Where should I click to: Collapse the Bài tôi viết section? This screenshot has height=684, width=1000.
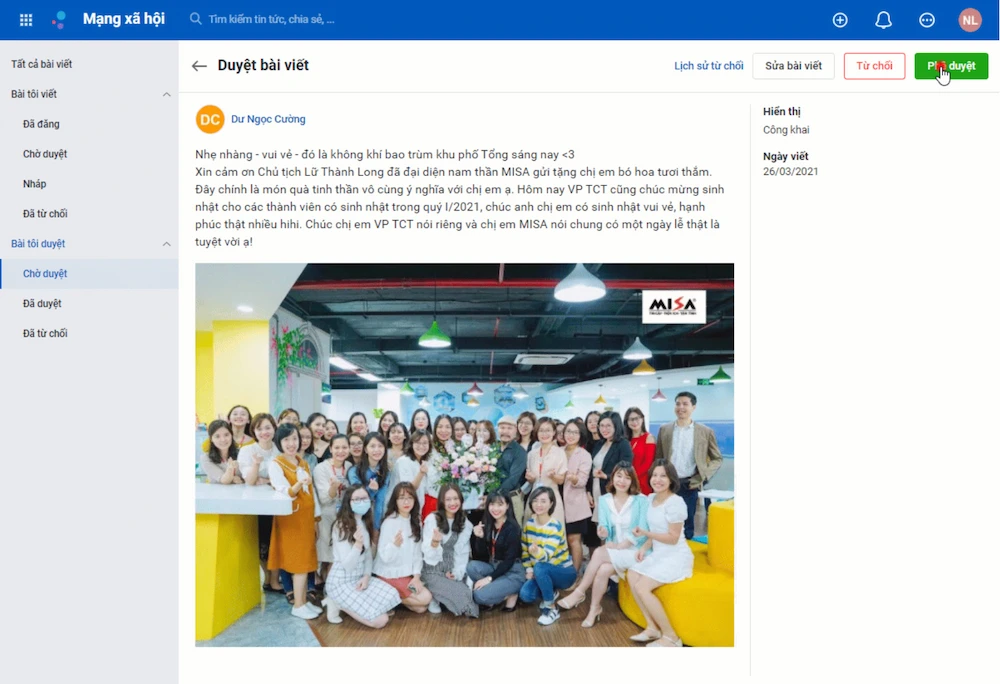coord(166,94)
